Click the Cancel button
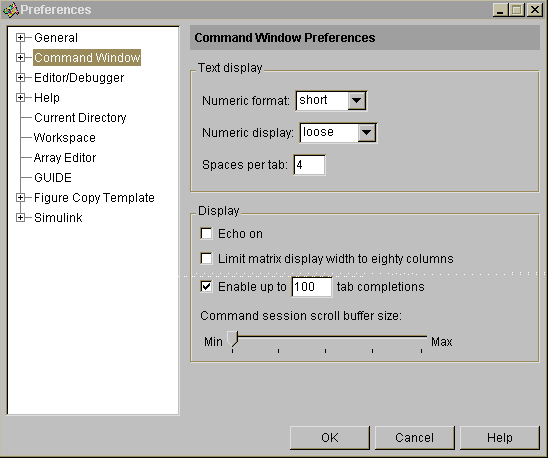The image size is (548, 458). pyautogui.click(x=414, y=438)
